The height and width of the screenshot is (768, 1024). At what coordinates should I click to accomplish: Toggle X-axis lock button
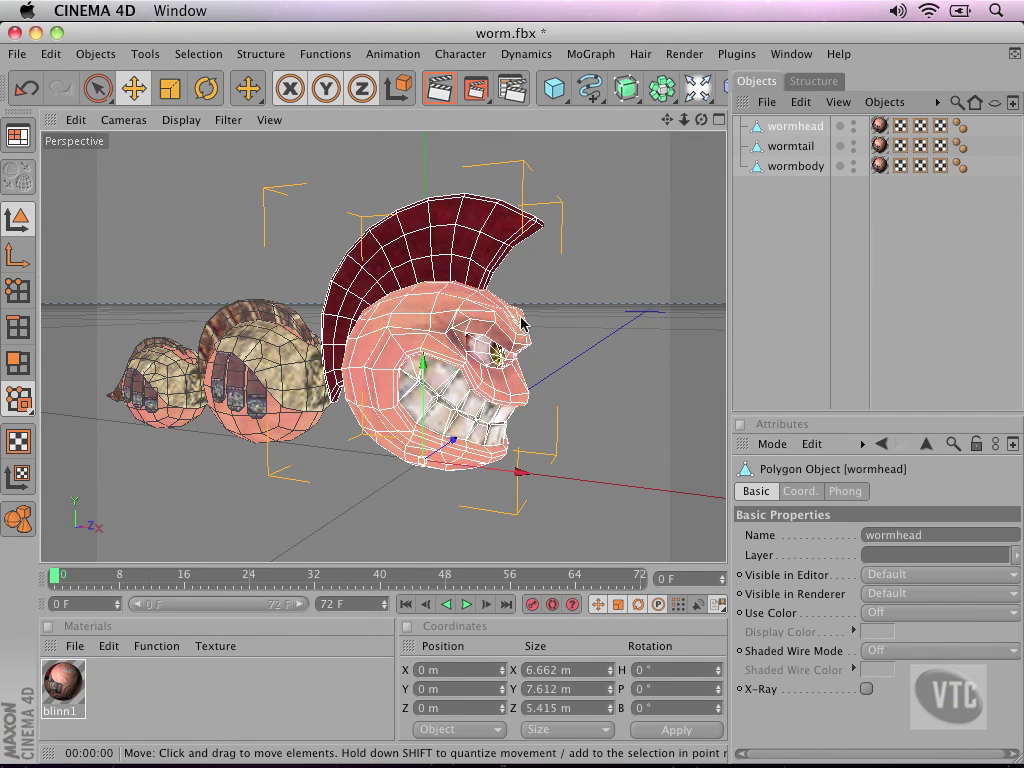[x=290, y=89]
